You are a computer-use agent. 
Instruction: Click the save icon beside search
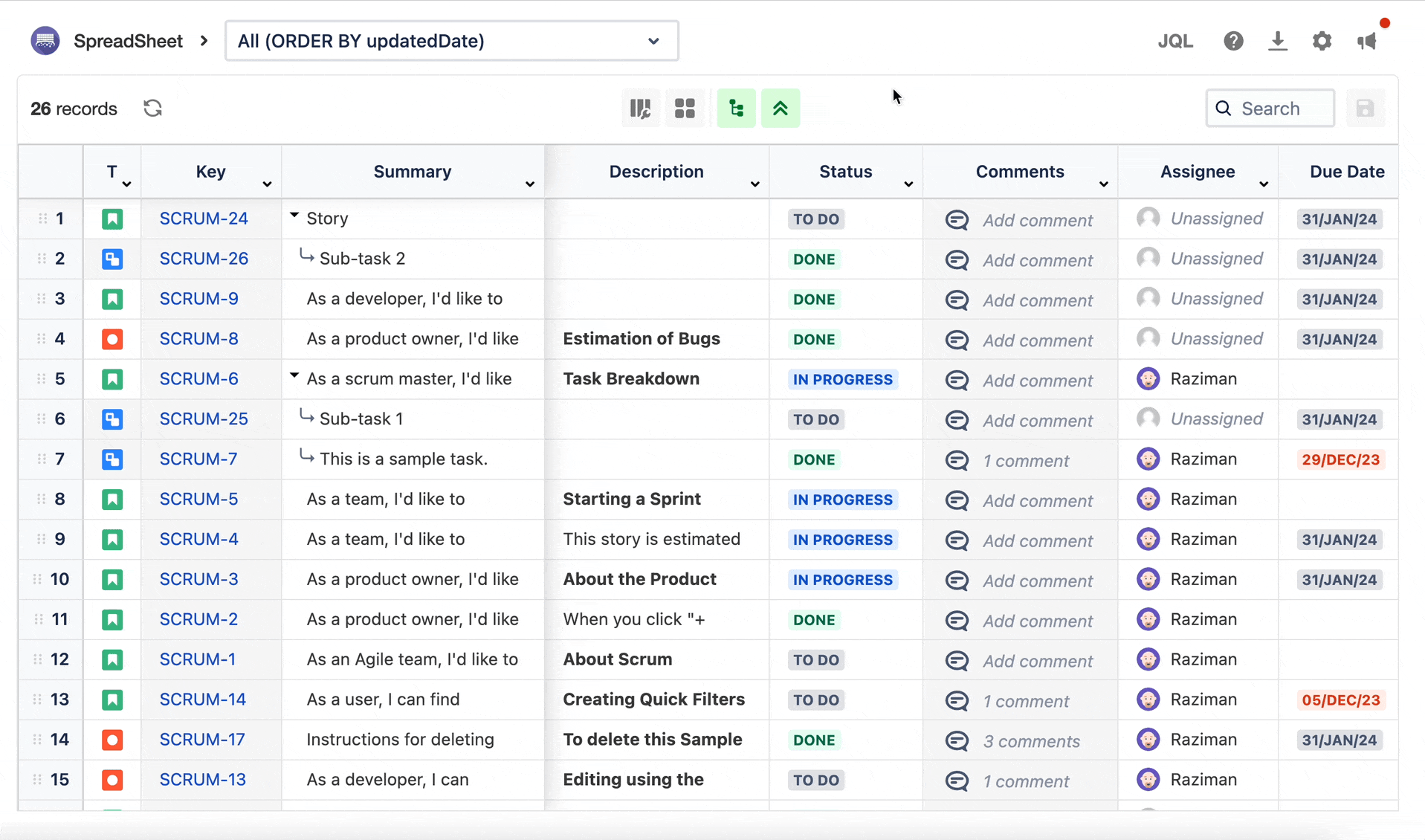click(1365, 109)
